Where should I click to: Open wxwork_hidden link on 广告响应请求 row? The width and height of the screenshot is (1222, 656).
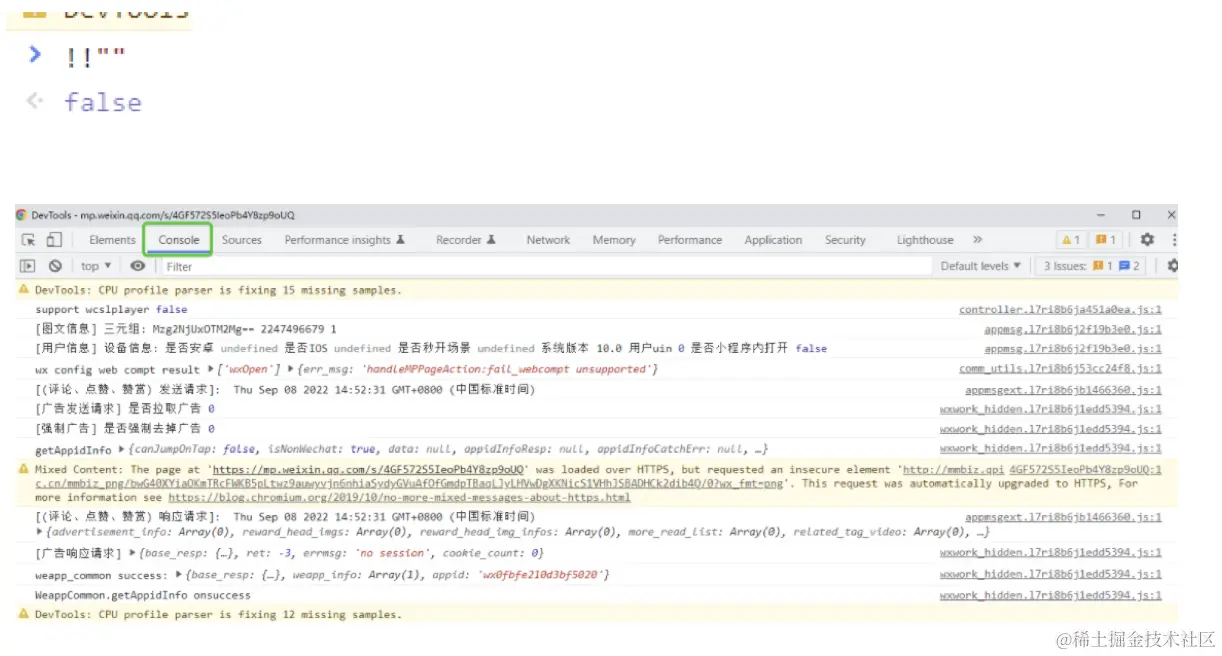tap(1051, 553)
